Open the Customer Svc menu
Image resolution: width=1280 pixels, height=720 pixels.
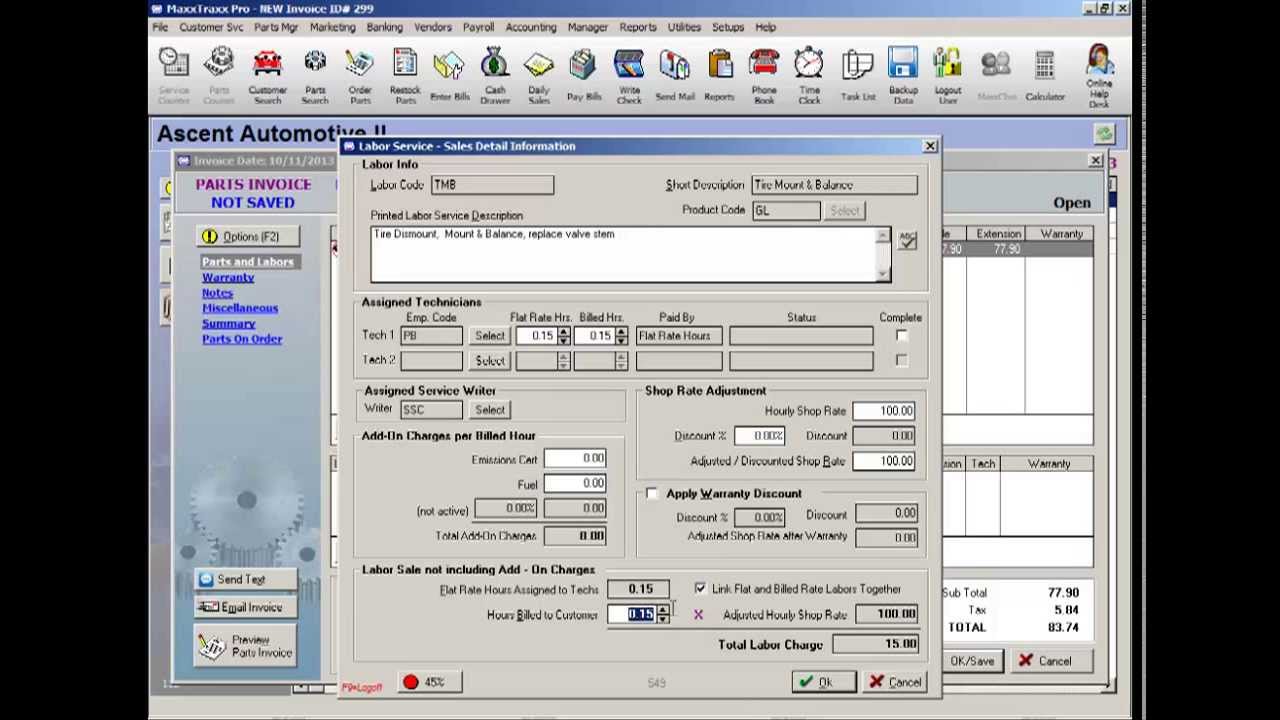pos(211,27)
